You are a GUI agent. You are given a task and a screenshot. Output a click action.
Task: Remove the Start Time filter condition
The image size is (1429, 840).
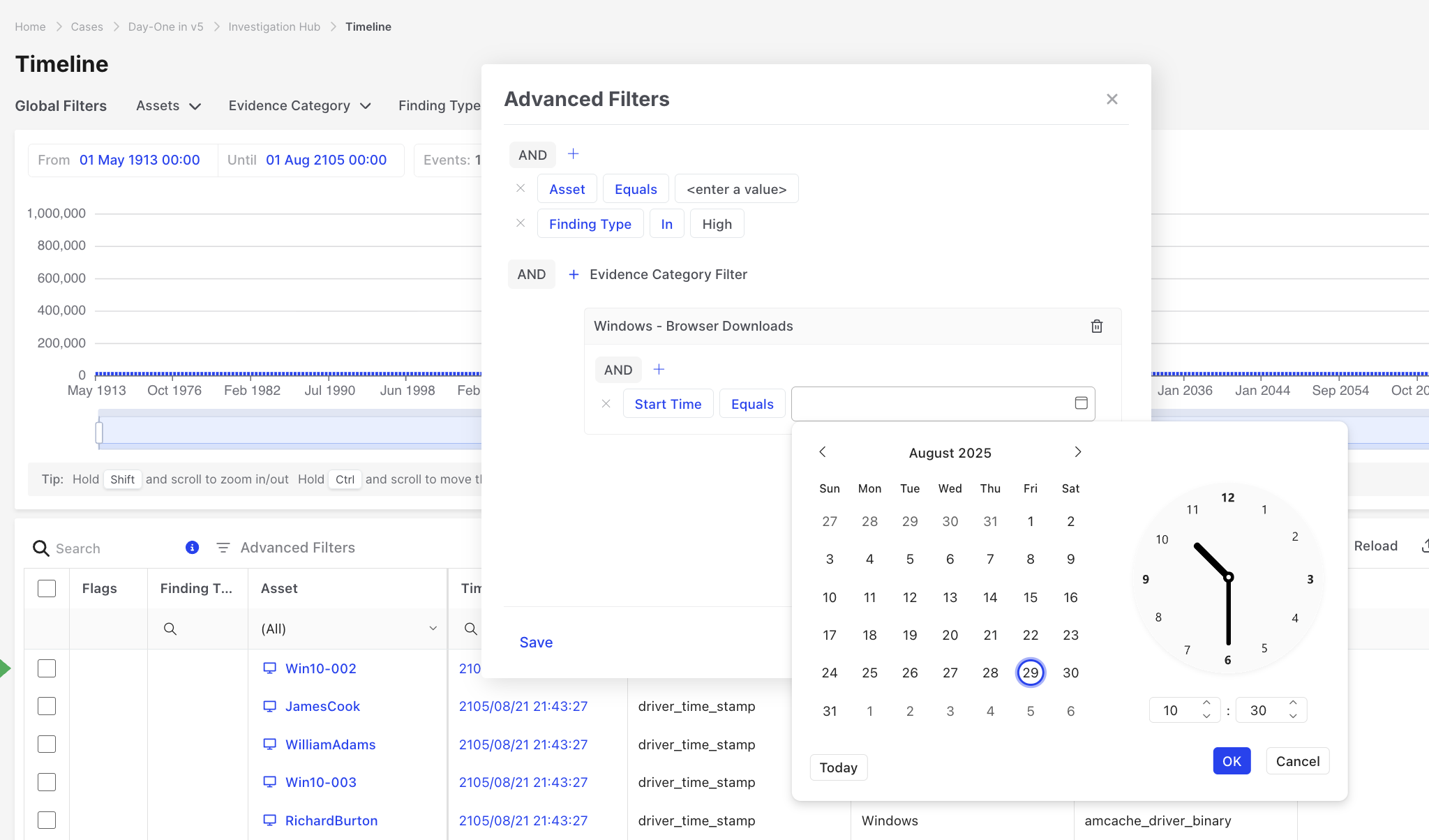pos(606,404)
